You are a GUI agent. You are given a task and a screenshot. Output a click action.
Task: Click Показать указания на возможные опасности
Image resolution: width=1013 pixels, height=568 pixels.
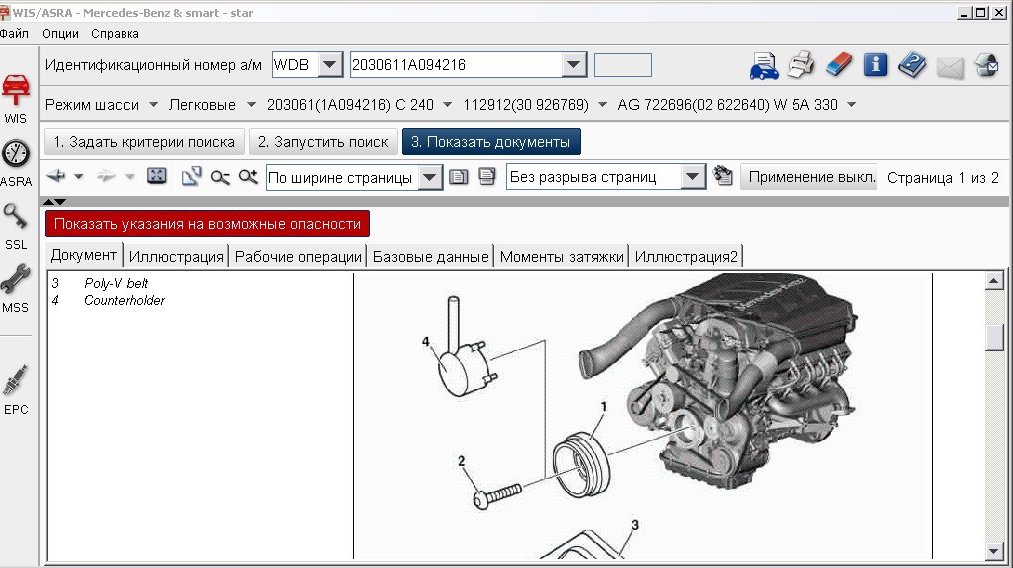click(x=207, y=224)
